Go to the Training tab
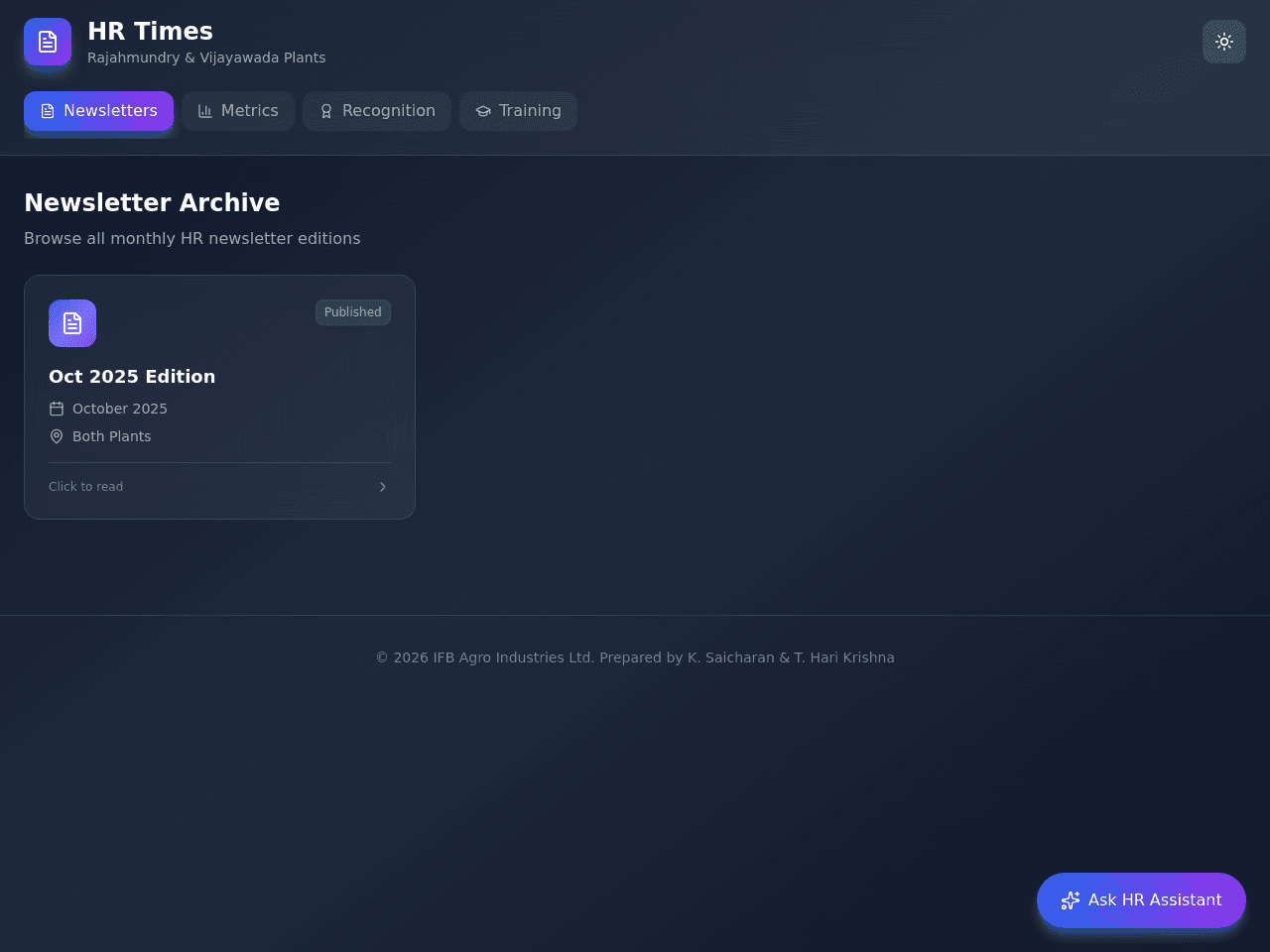 (x=518, y=111)
